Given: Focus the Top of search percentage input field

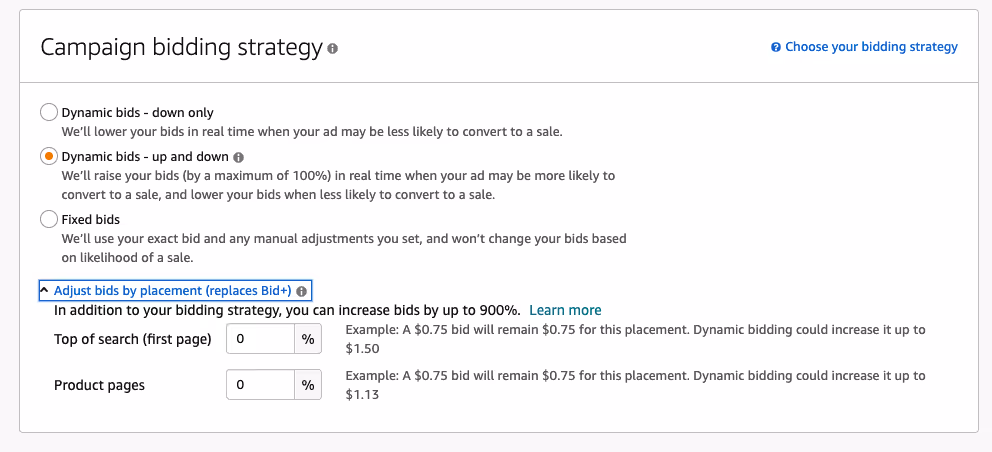Looking at the screenshot, I should click(260, 339).
